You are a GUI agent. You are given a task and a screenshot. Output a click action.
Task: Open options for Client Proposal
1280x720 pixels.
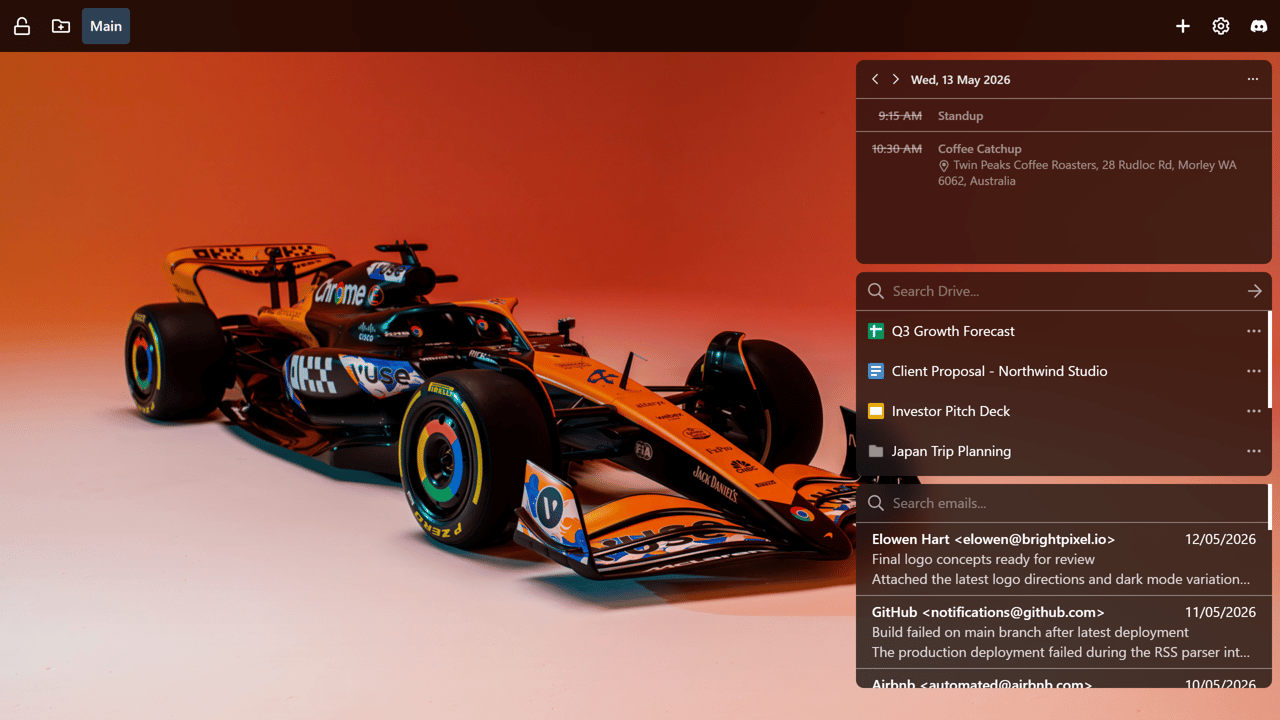[1254, 371]
